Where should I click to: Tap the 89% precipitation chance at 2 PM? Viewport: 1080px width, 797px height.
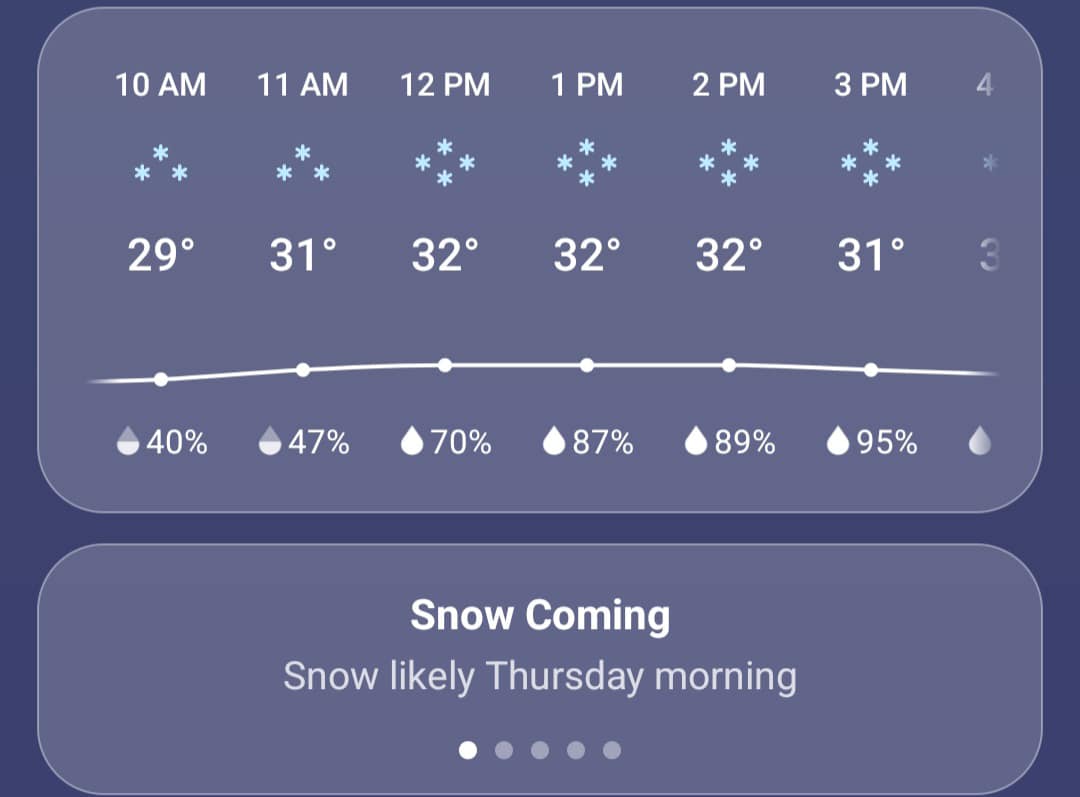click(744, 442)
